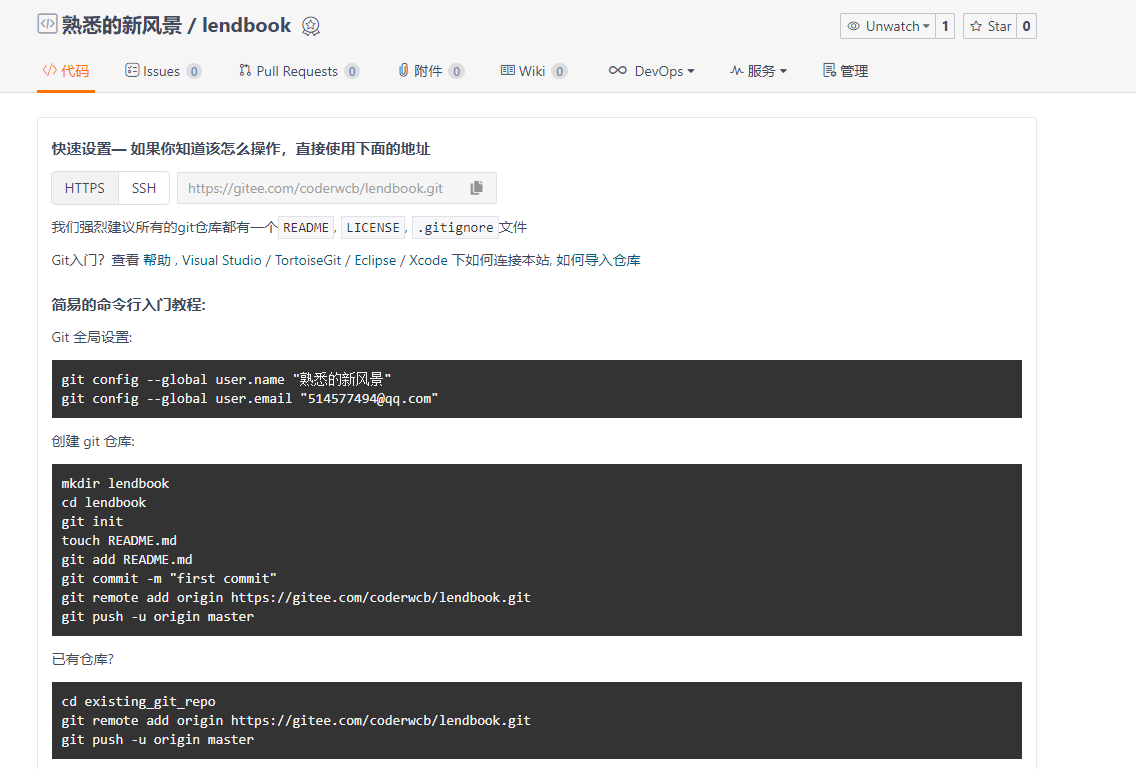The image size is (1136, 769).
Task: Open the Xcode guide link
Action: pos(428,260)
